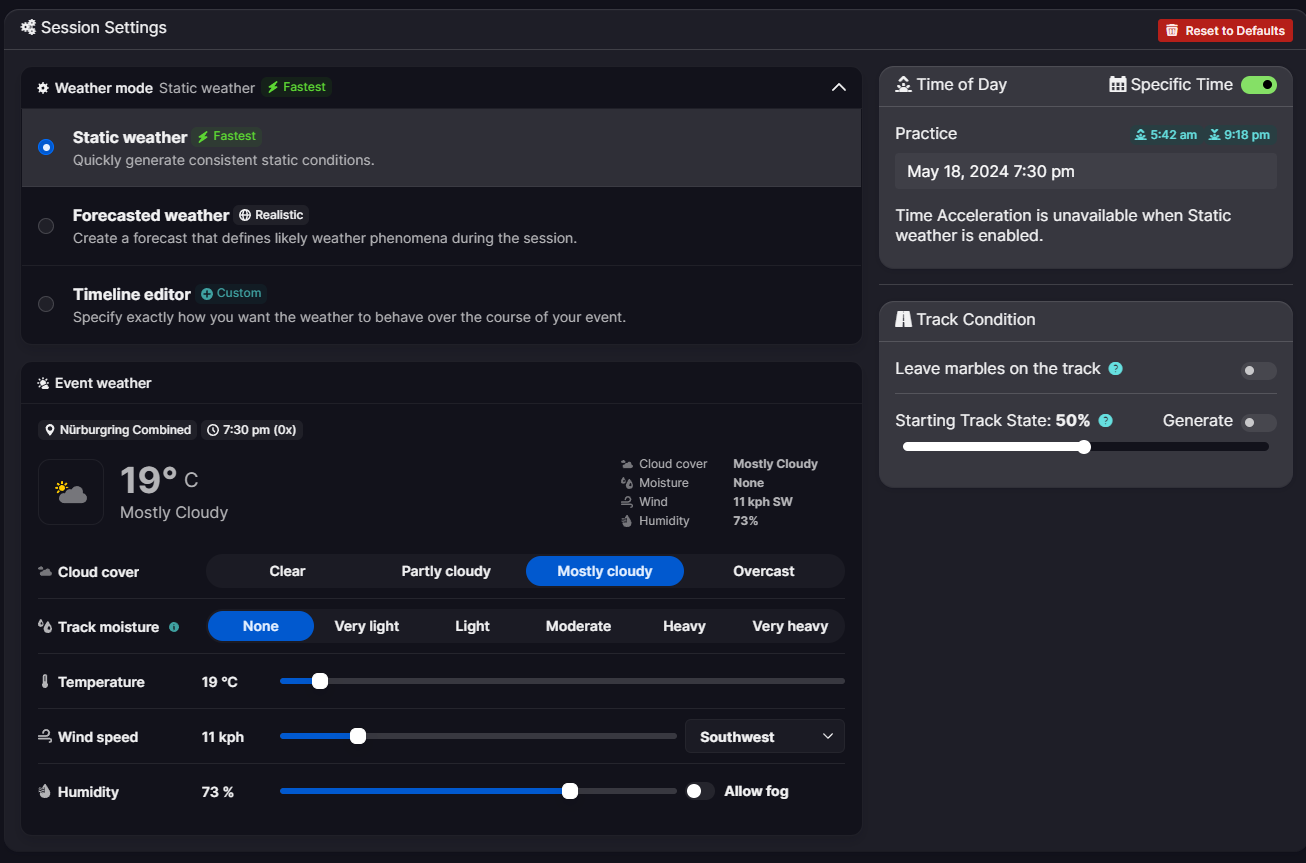
Task: Click the large 19° temperature readout
Action: tap(149, 480)
